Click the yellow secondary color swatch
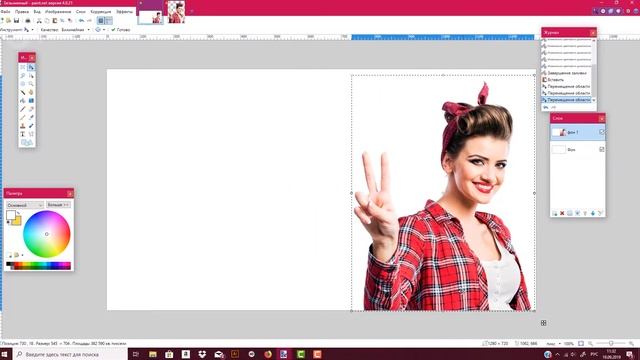The width and height of the screenshot is (640, 360). tap(17, 221)
